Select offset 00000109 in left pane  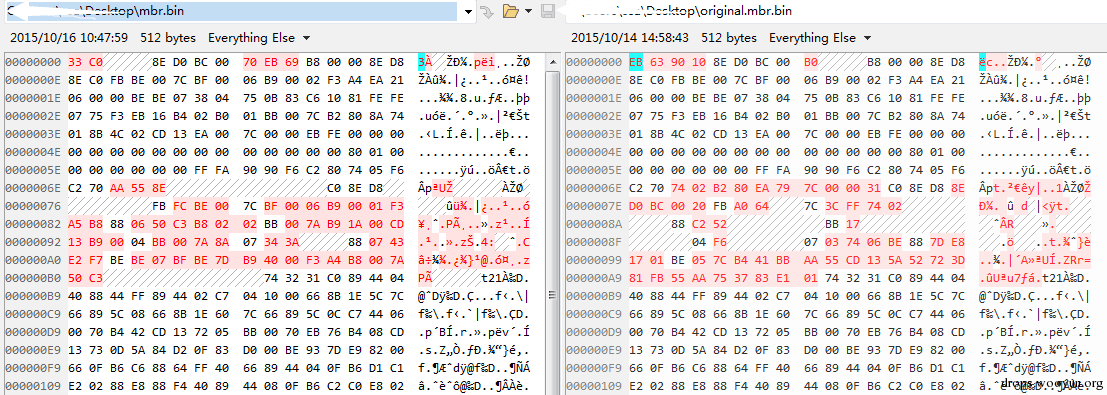[x=32, y=387]
